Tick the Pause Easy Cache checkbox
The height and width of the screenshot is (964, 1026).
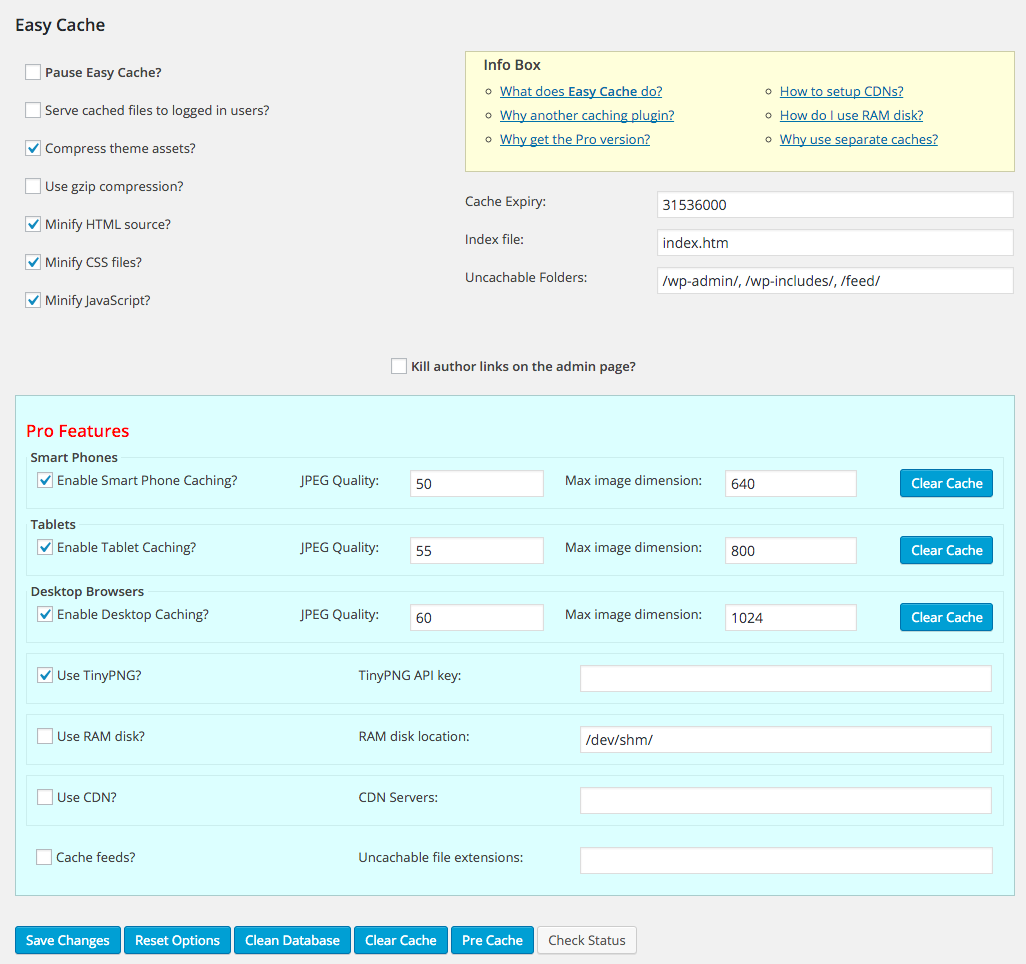tap(33, 72)
